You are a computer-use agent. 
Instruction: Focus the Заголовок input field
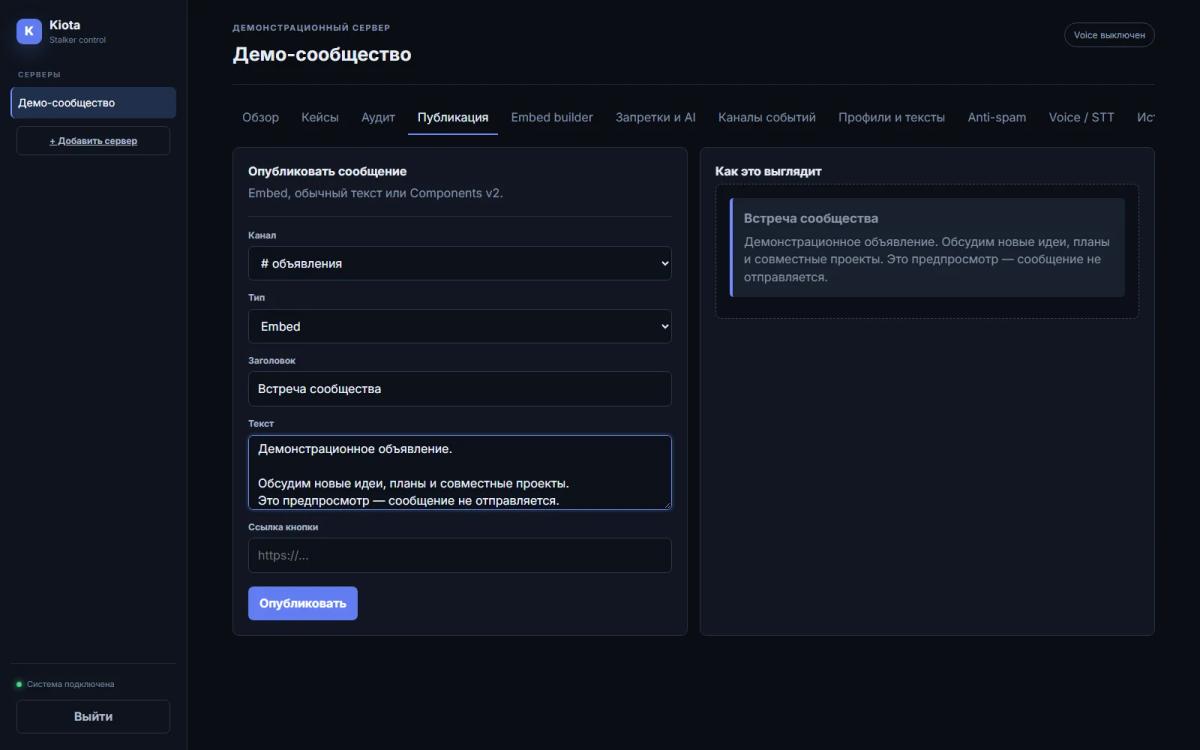(x=460, y=389)
